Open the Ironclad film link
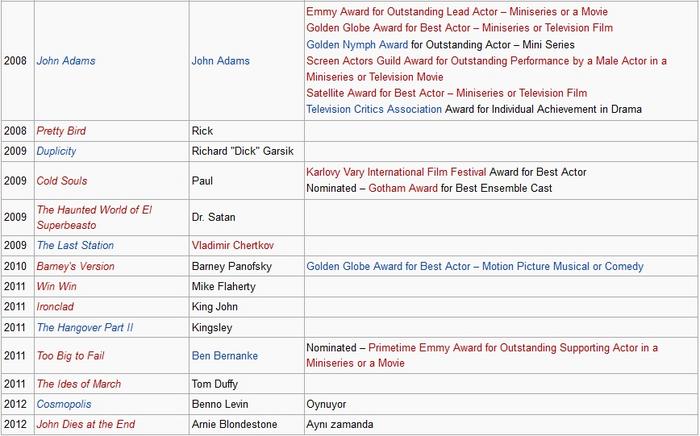700x436 pixels. 58,307
